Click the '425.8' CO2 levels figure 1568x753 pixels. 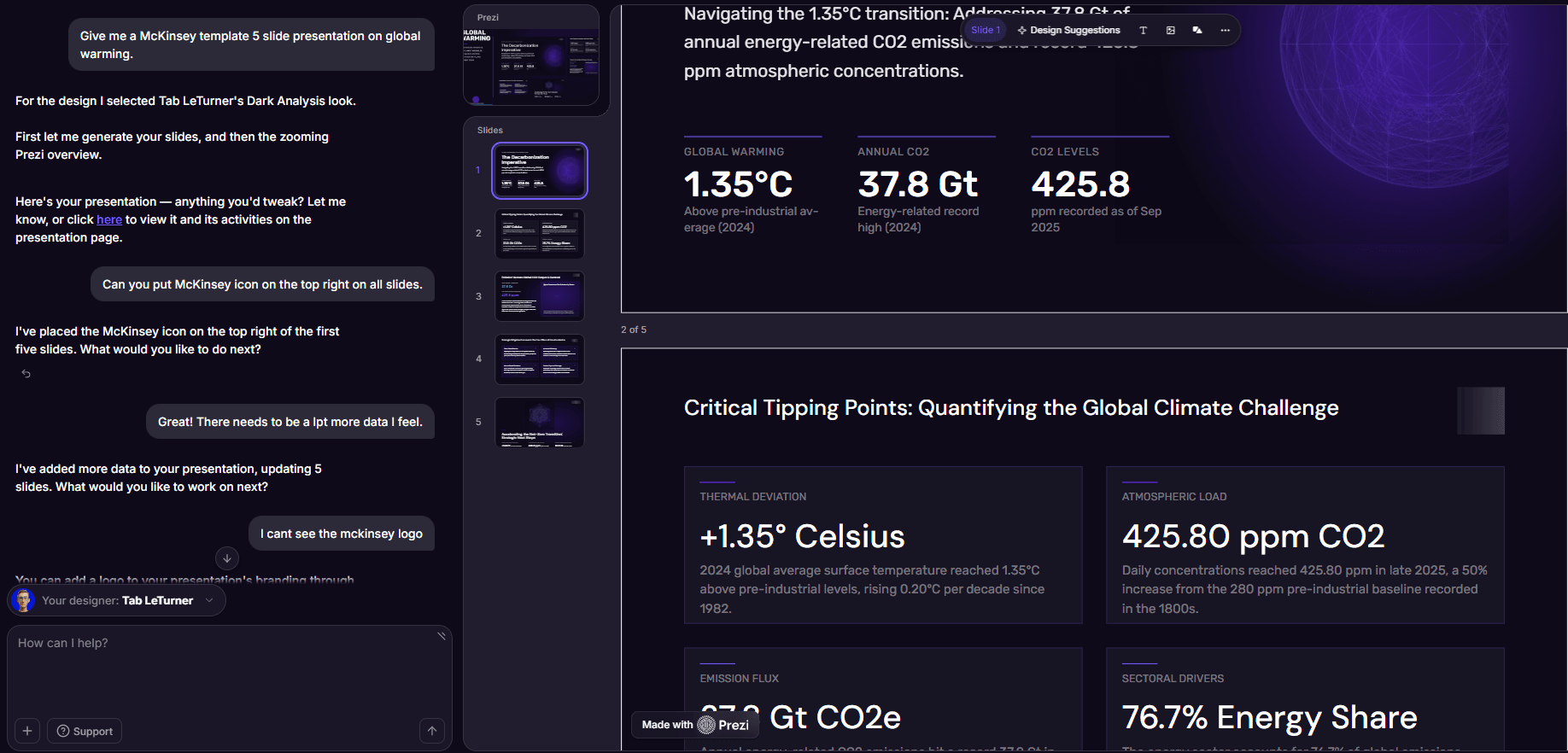pos(1080,184)
